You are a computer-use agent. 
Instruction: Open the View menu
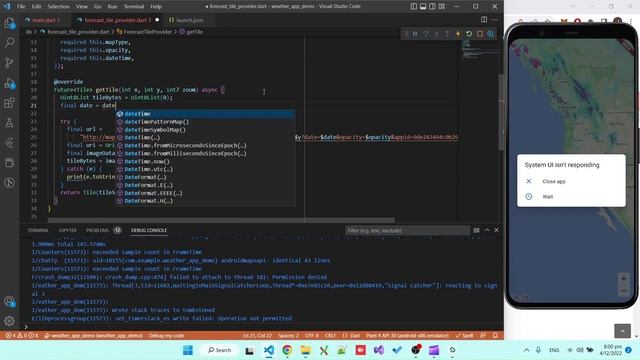tap(82, 7)
